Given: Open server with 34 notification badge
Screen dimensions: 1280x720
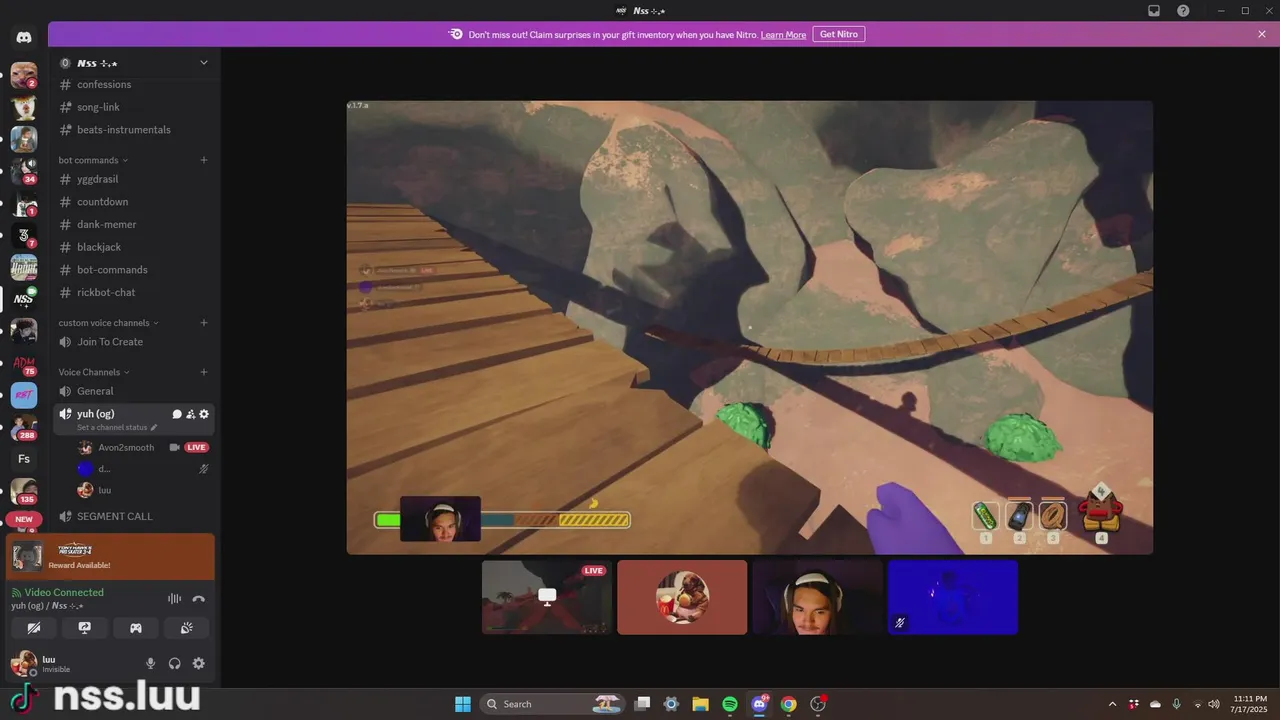Looking at the screenshot, I should coord(24,171).
